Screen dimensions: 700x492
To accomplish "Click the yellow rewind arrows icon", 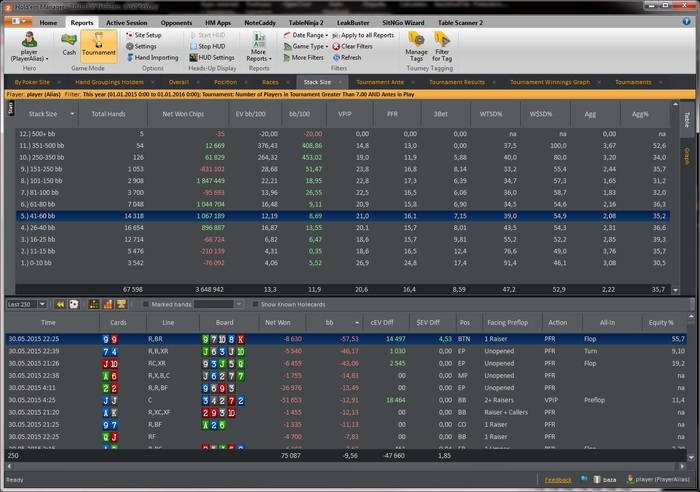I will pos(60,304).
